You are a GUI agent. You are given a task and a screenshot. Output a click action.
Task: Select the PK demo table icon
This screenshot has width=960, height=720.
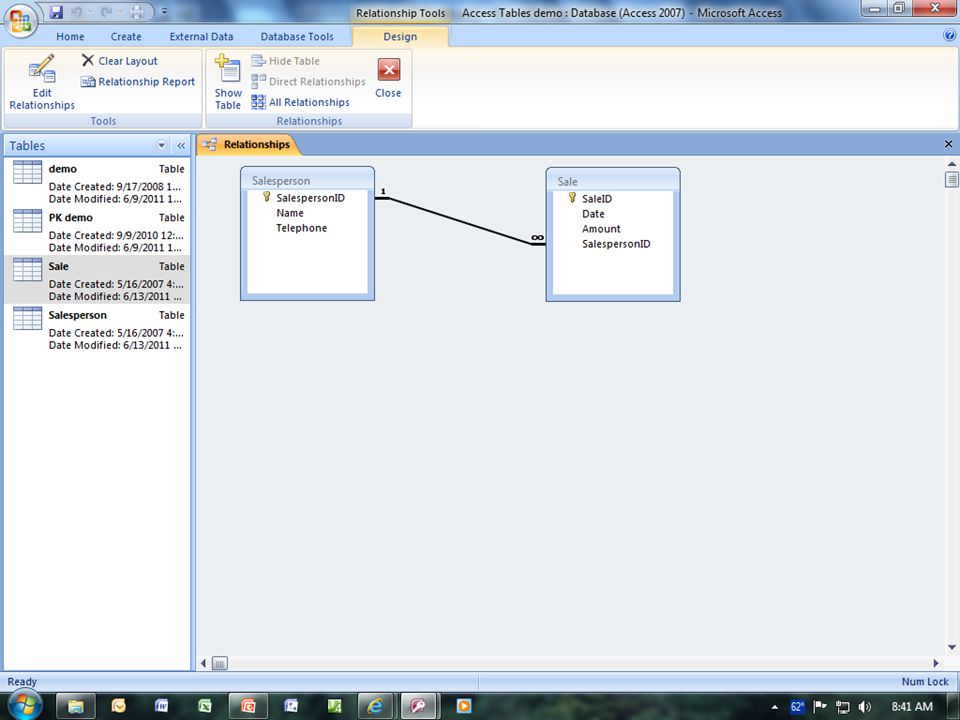(x=28, y=220)
